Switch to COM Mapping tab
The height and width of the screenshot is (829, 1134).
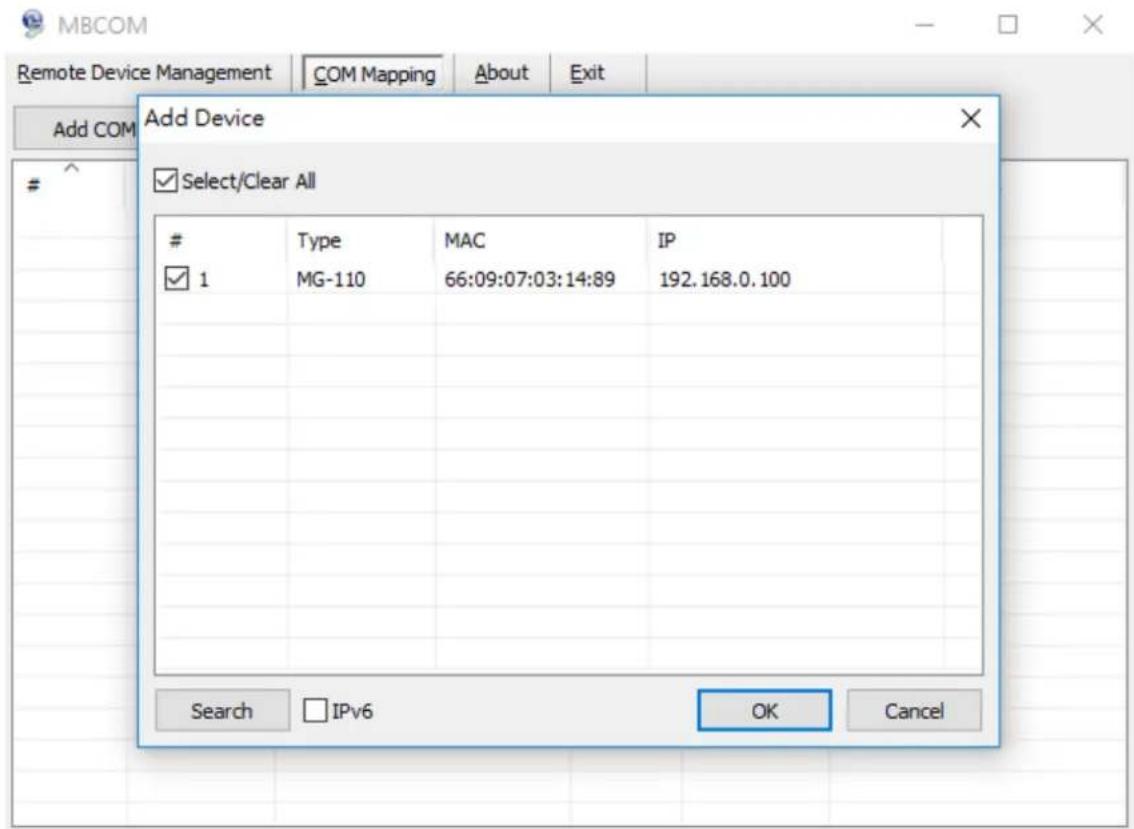tap(373, 74)
